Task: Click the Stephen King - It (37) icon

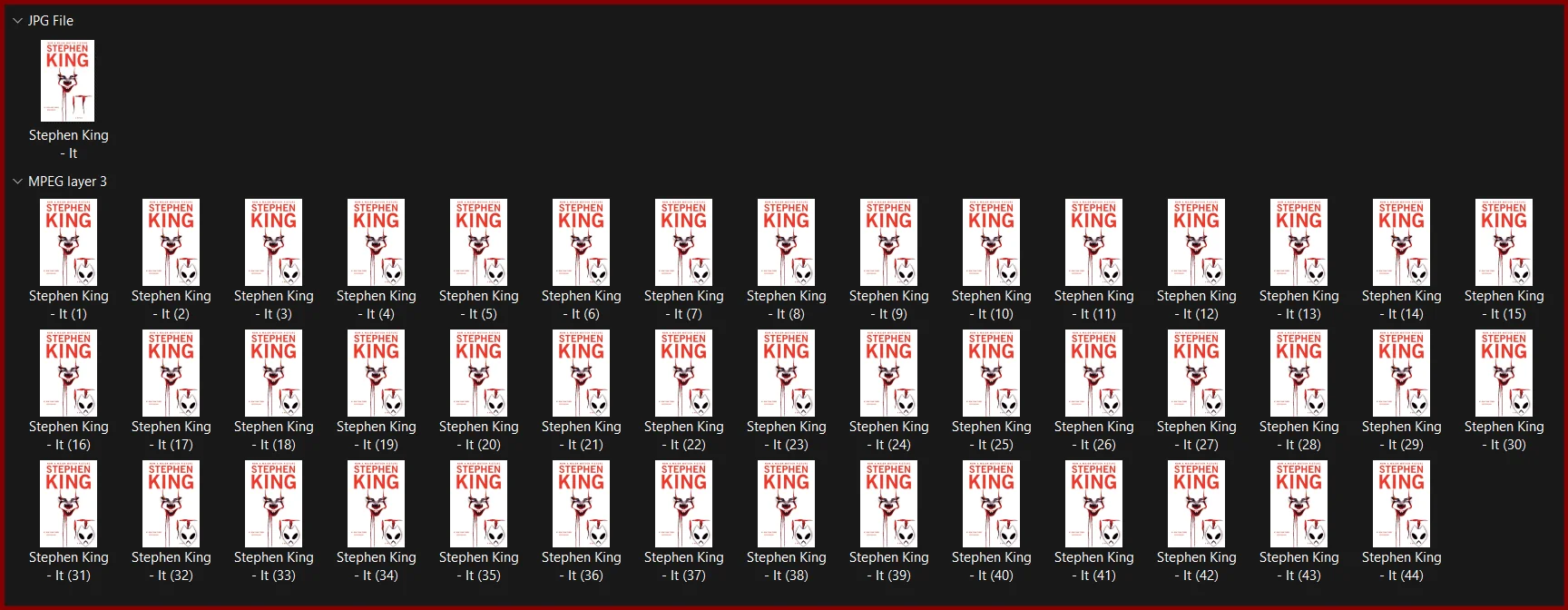Action: point(683,504)
